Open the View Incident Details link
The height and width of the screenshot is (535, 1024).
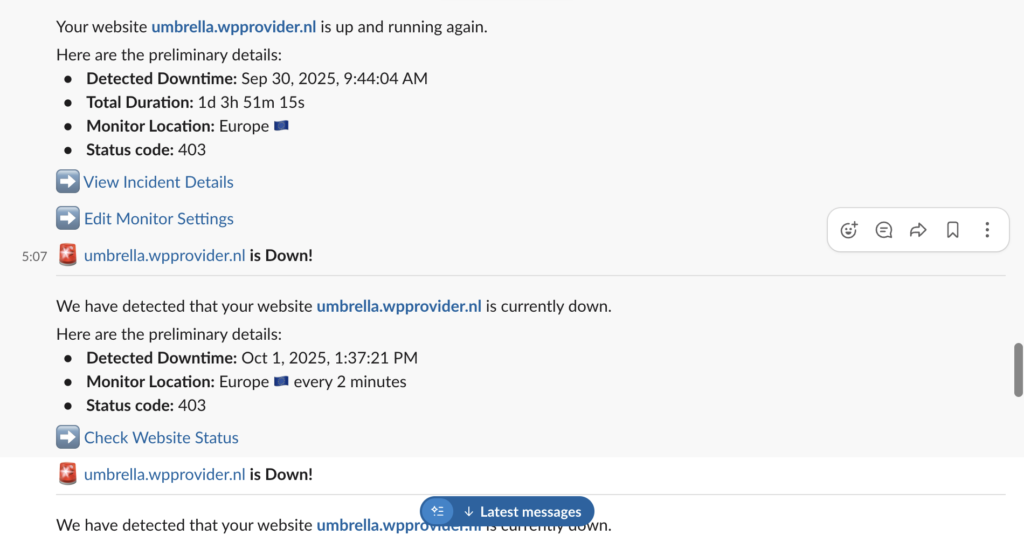(159, 182)
